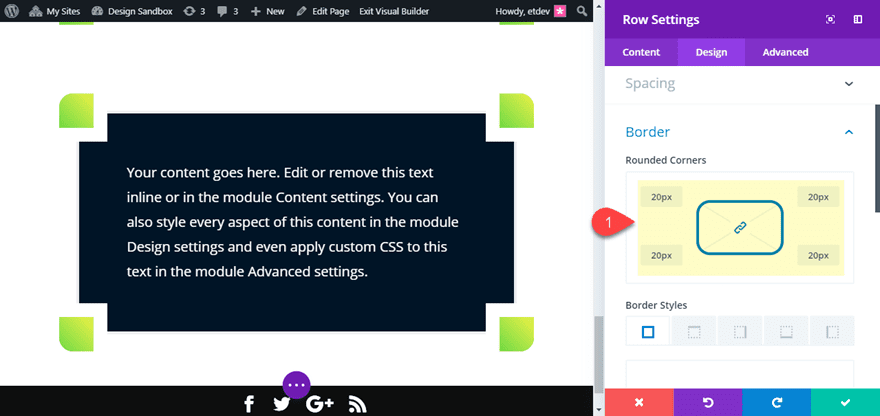The height and width of the screenshot is (416, 880).
Task: Click the top-left corner radius field
Action: click(x=661, y=197)
